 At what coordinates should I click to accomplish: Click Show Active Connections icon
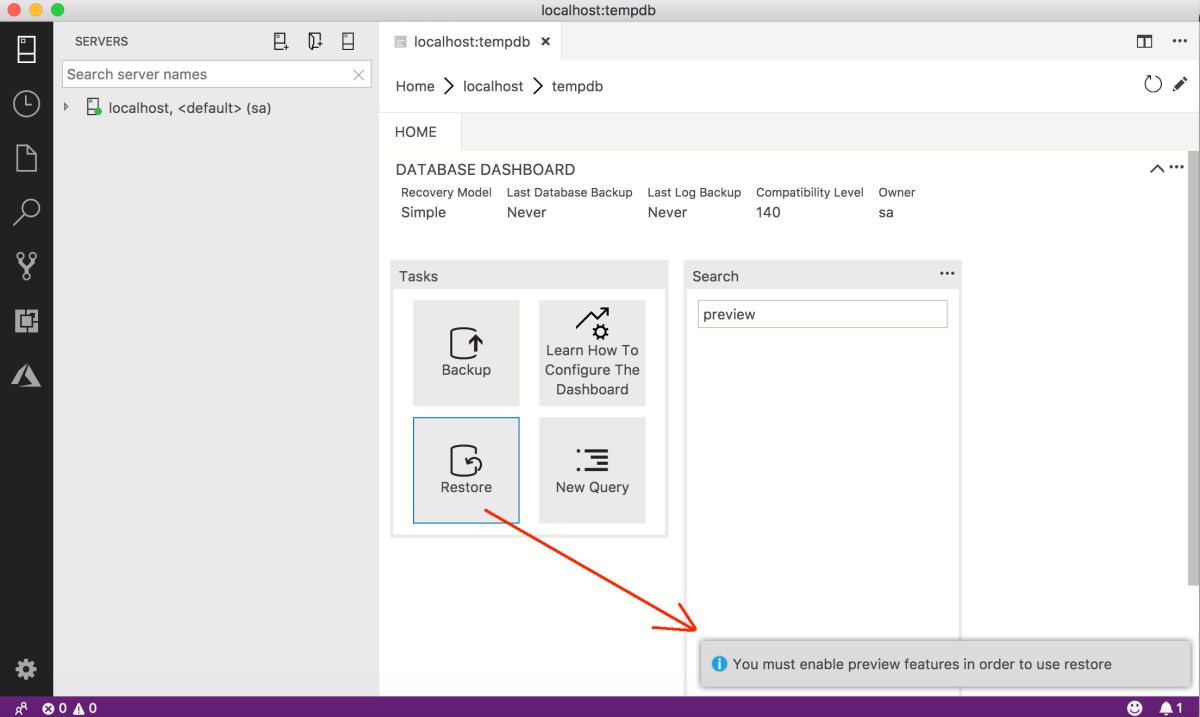coord(348,41)
